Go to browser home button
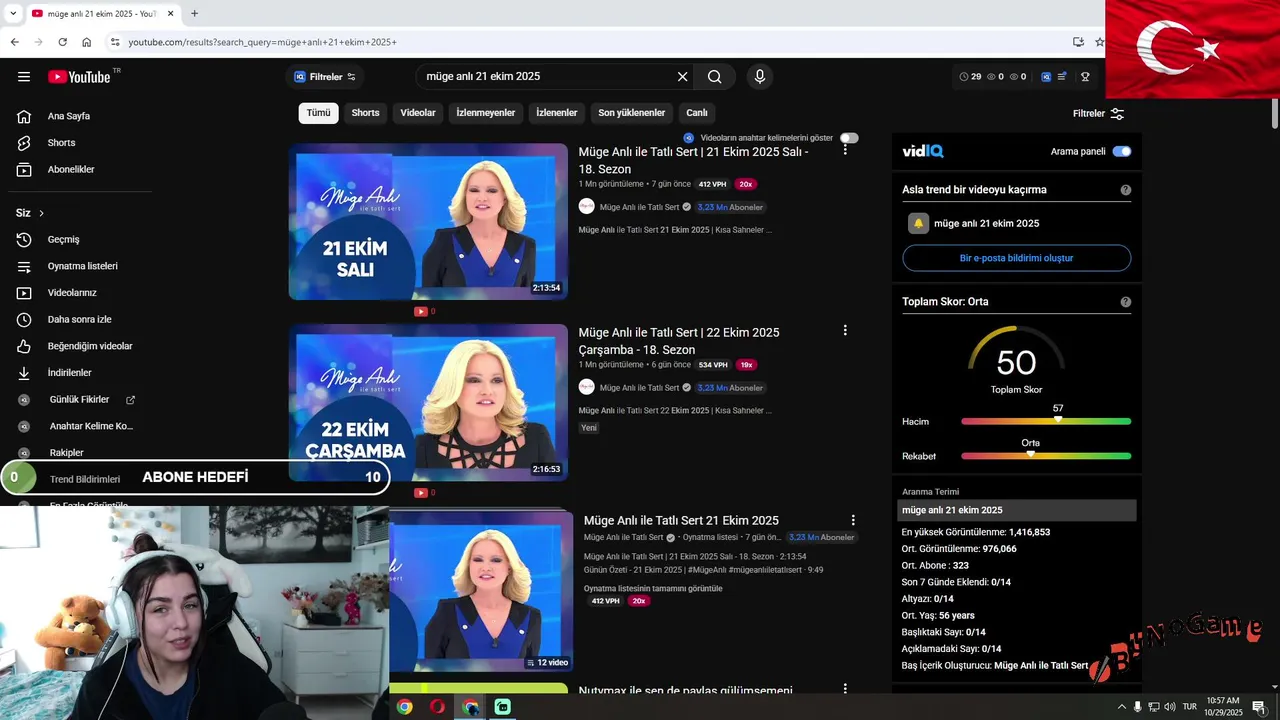 click(87, 42)
